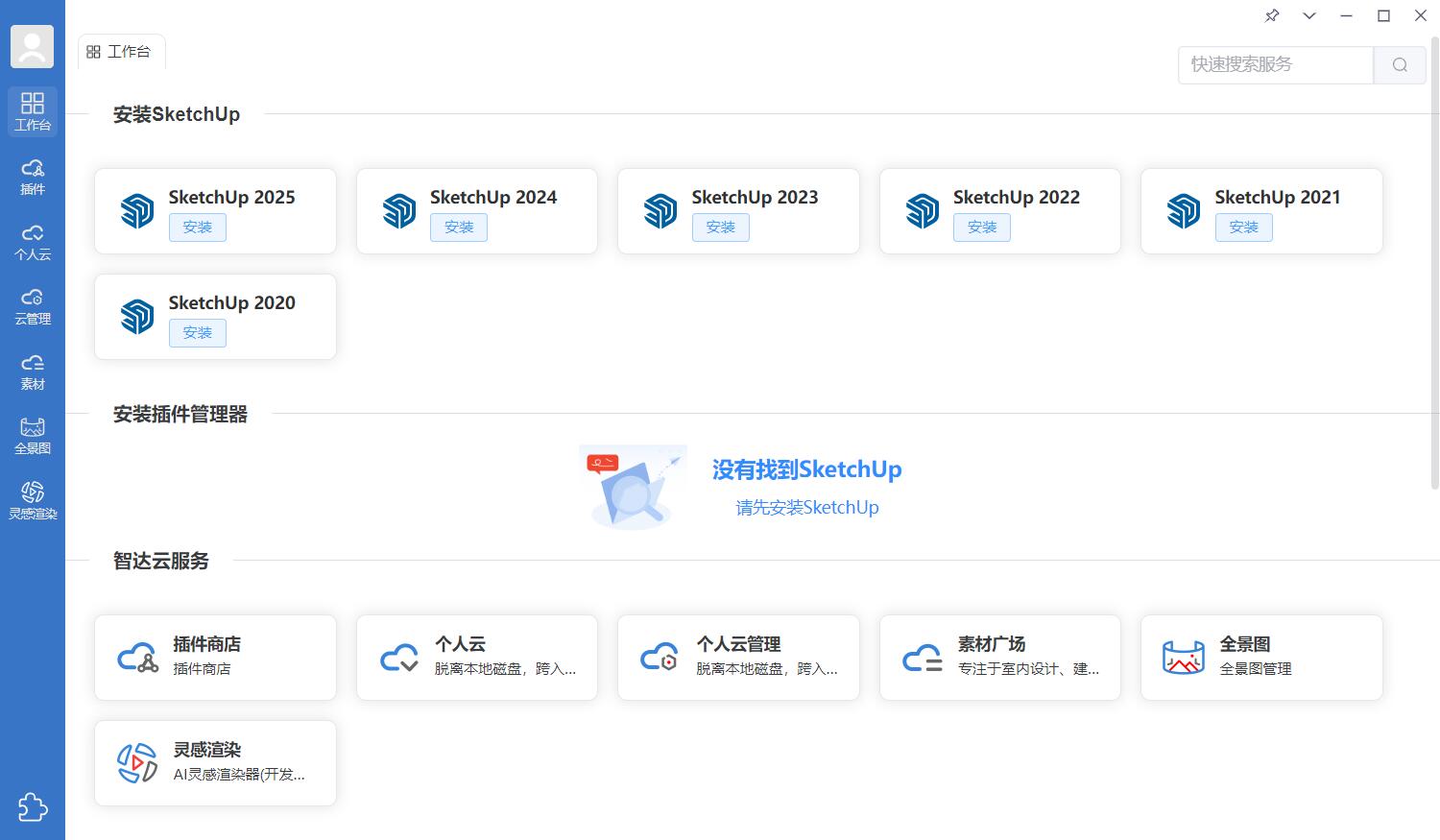Click the SketchUp 2022 logo icon
Viewport: 1440px width, 840px height.
point(923,211)
